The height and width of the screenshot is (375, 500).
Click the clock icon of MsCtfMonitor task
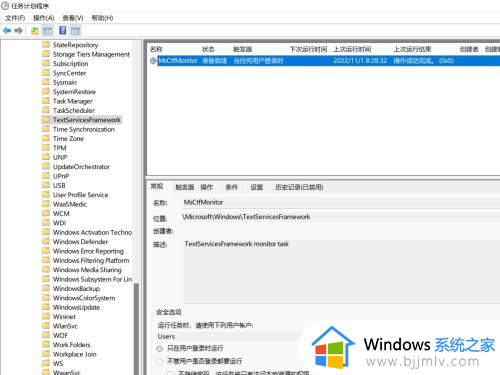pos(153,61)
